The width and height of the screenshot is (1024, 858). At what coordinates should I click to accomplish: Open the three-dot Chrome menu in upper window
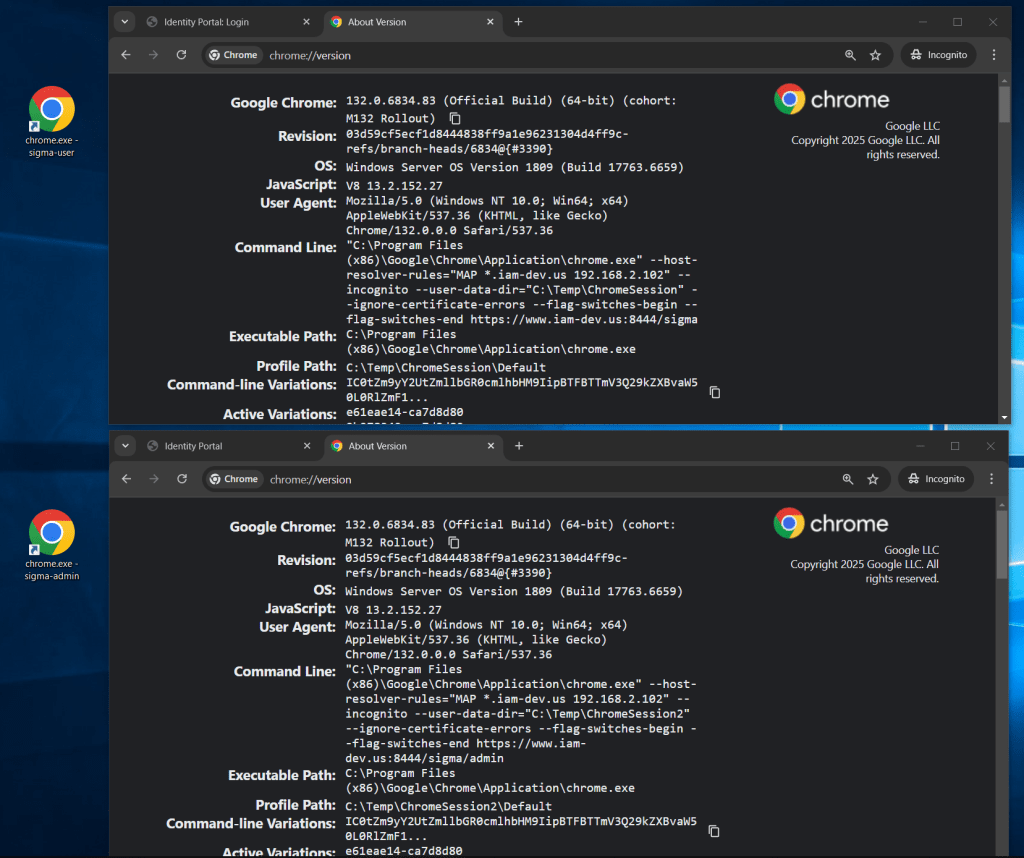pos(993,55)
